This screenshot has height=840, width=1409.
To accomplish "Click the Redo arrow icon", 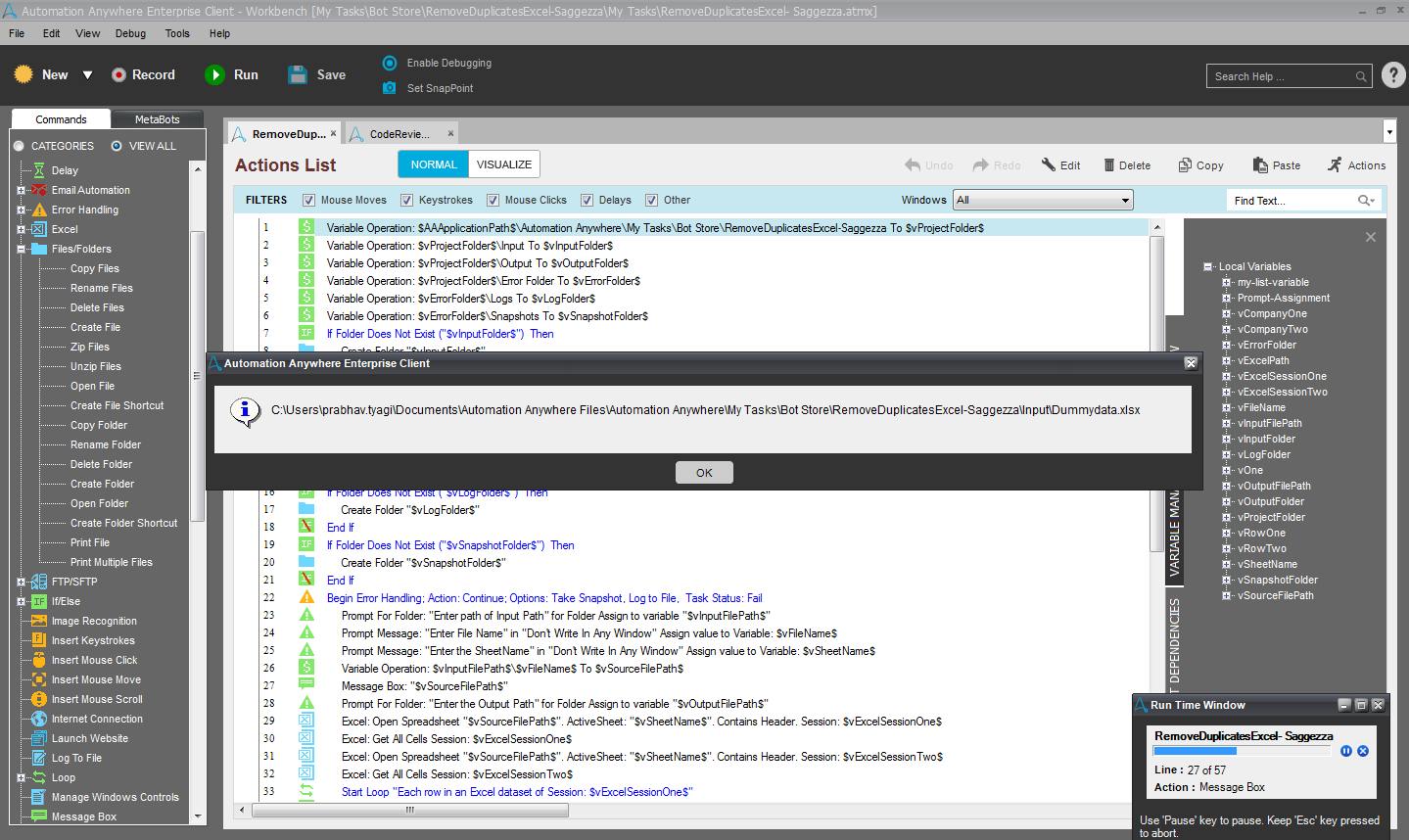I will [x=980, y=165].
